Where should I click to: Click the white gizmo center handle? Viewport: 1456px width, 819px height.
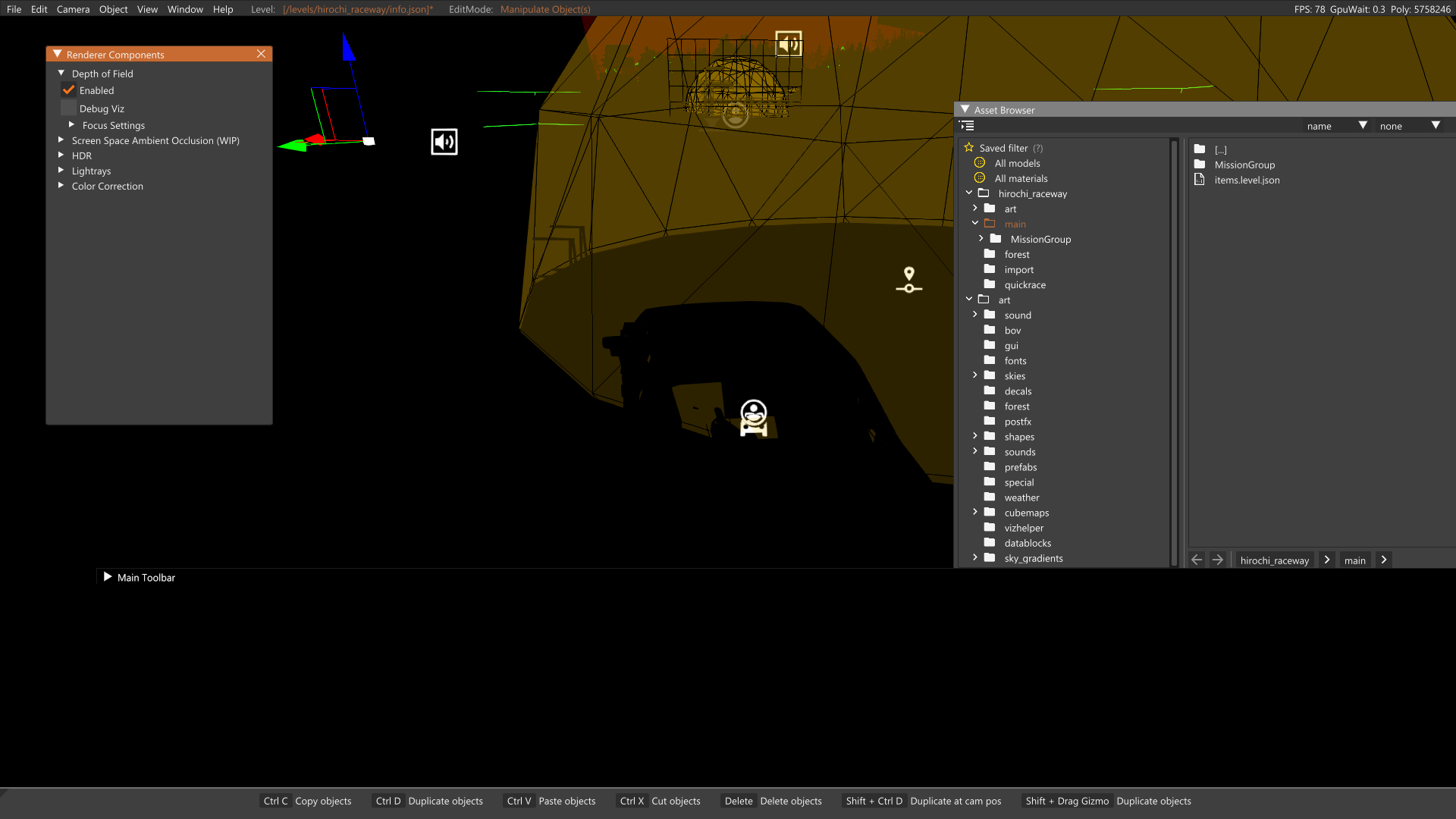pyautogui.click(x=369, y=141)
